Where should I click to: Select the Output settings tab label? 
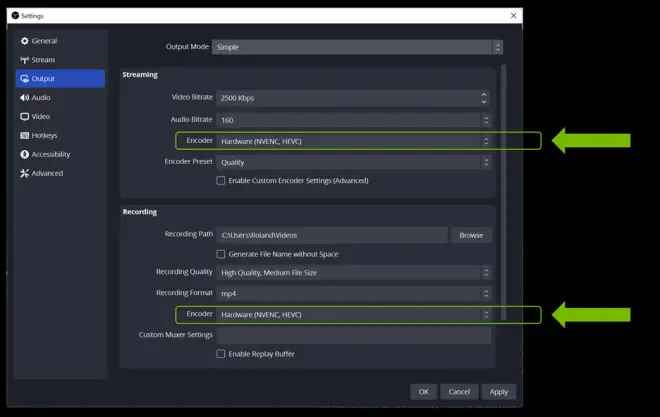(43, 79)
